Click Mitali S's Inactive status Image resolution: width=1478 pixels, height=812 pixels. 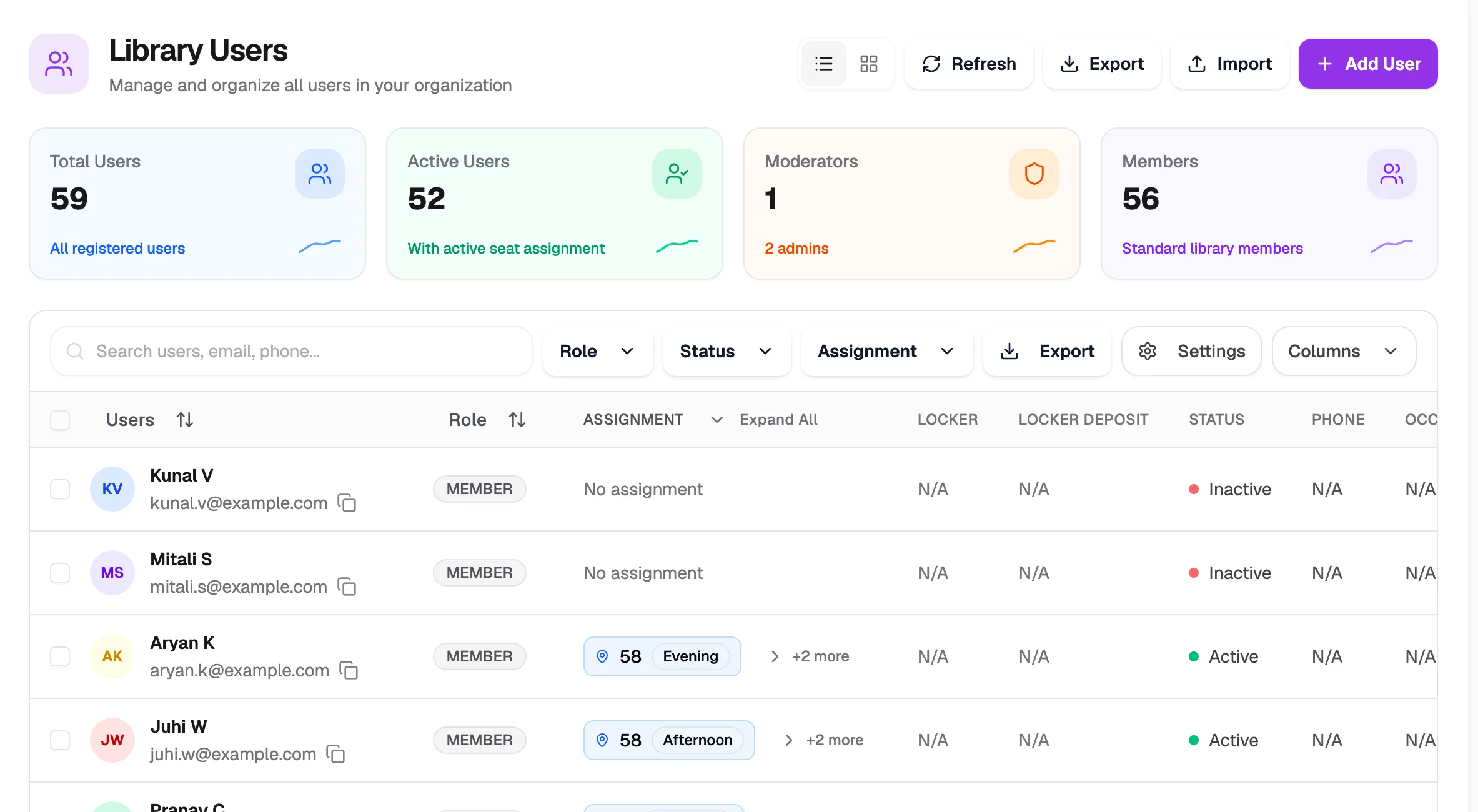1230,573
